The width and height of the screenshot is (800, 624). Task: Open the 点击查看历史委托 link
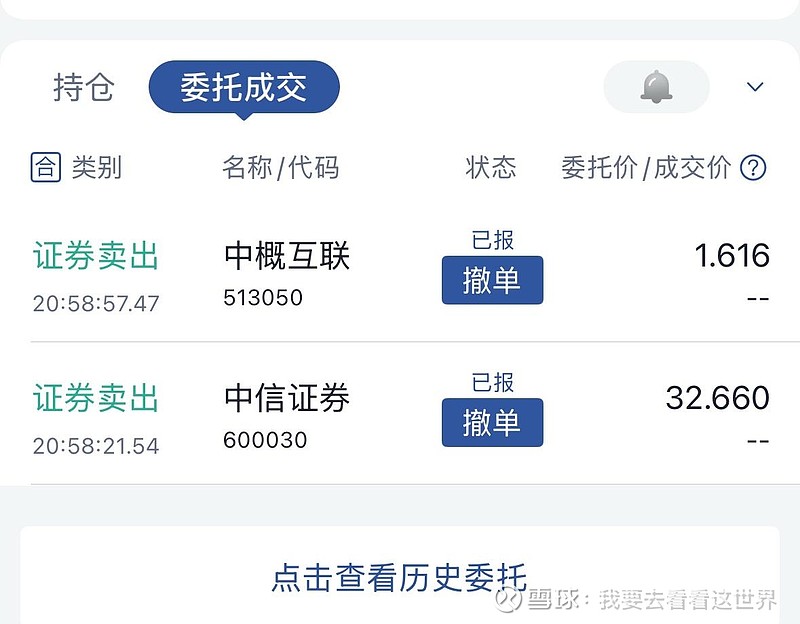click(x=399, y=577)
